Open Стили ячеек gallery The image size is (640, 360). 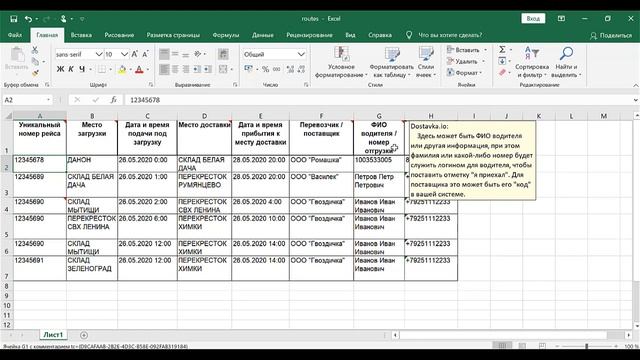[426, 61]
